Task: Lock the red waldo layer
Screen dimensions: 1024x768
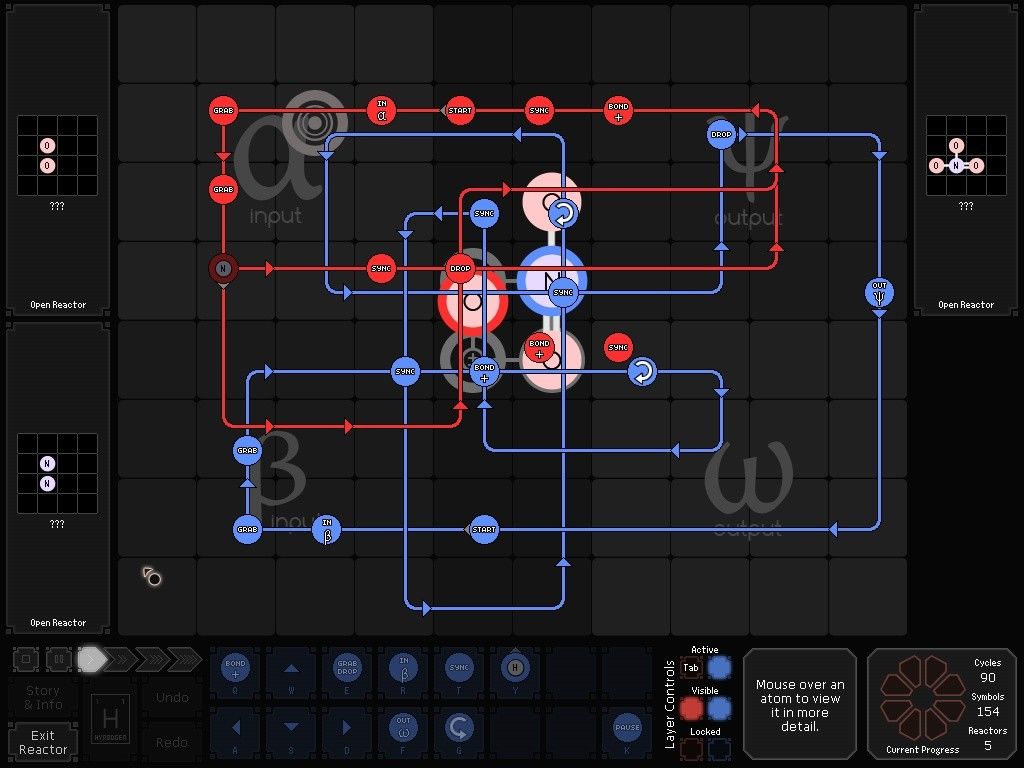Action: (691, 749)
